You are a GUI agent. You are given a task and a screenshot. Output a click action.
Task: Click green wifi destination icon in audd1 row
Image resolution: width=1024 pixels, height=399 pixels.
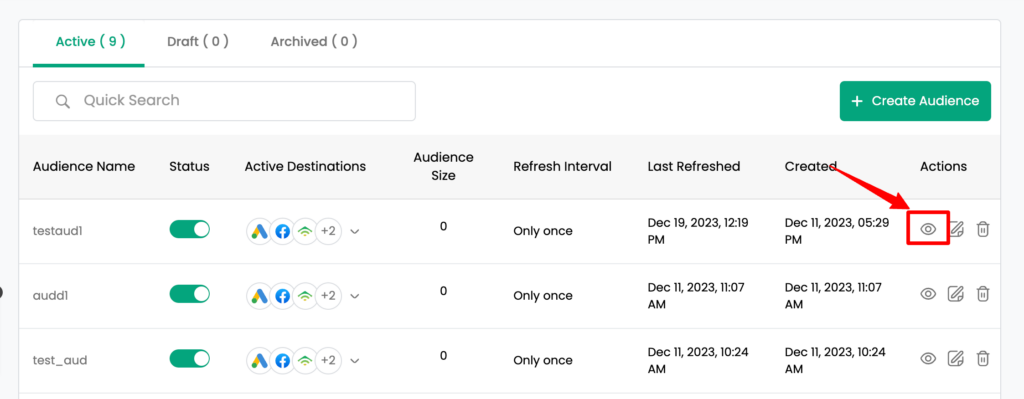(305, 296)
